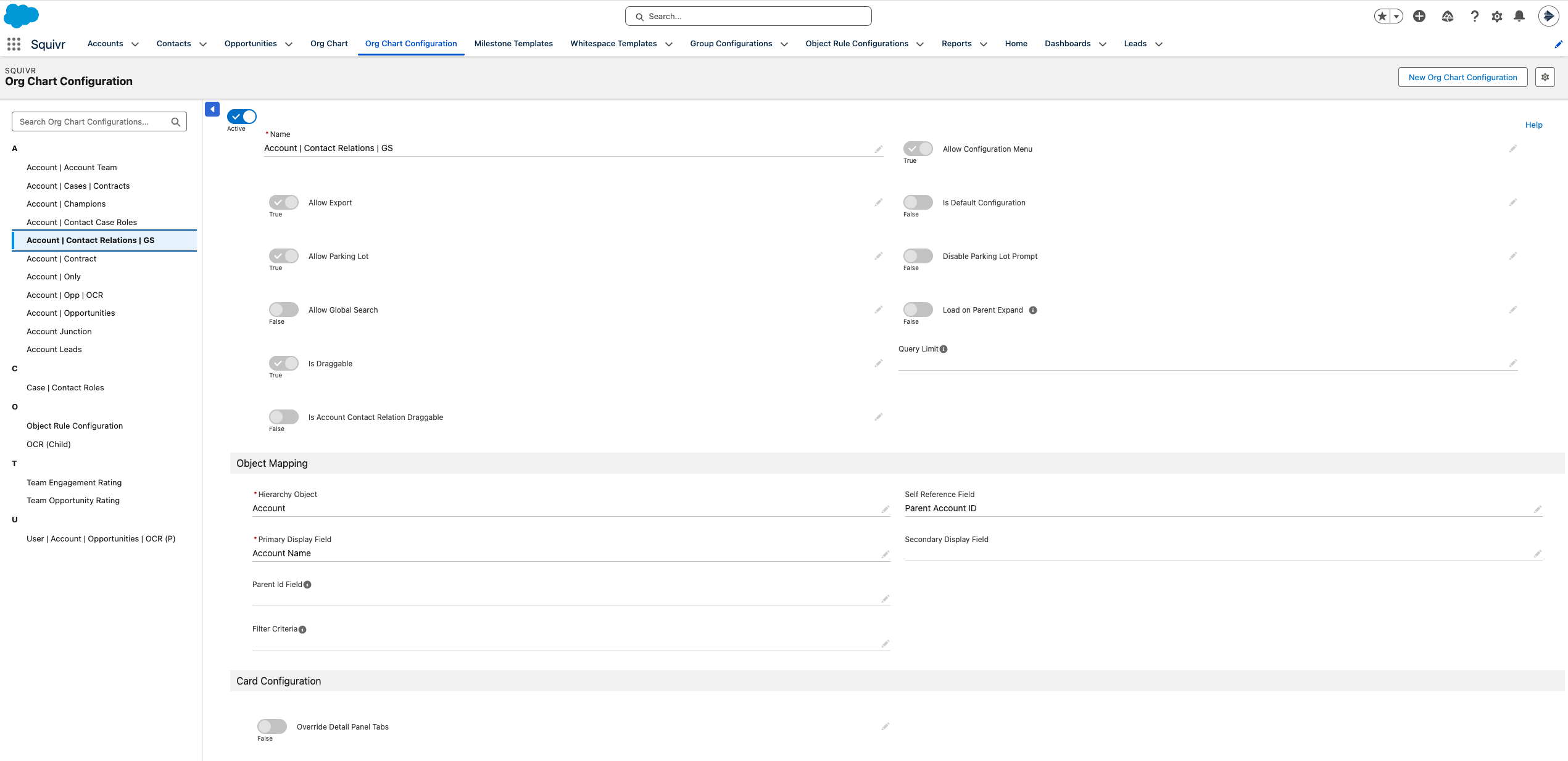Viewport: 1568px width, 761px height.
Task: Enable the Allow Global Search toggle
Action: click(283, 310)
